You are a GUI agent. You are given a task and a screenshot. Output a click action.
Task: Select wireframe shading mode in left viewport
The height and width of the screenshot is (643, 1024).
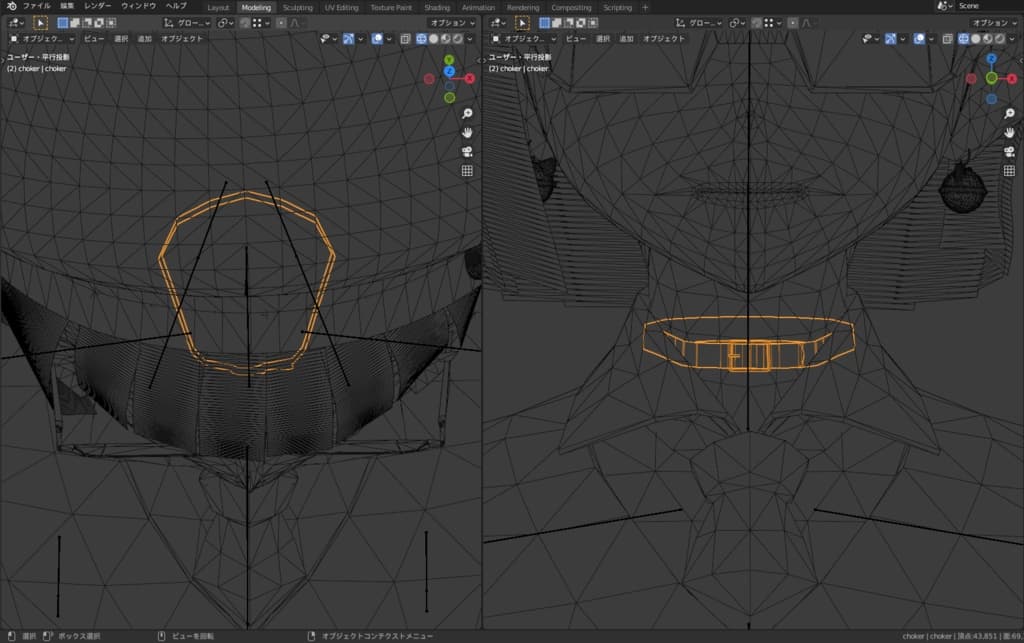(421, 39)
